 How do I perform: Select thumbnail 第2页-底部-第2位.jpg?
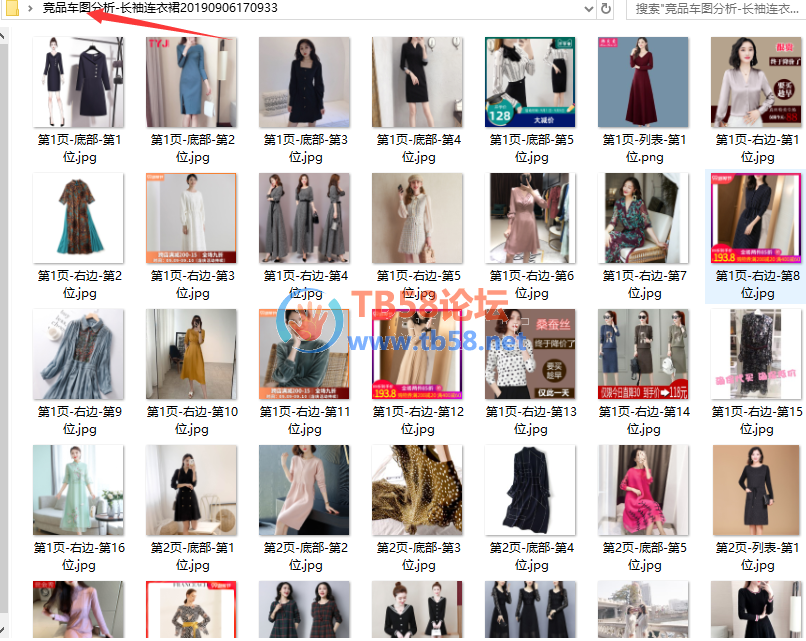coord(304,490)
